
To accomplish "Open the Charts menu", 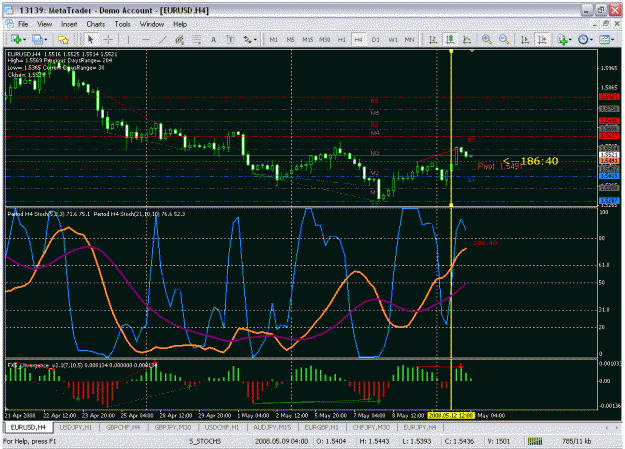I will point(96,24).
